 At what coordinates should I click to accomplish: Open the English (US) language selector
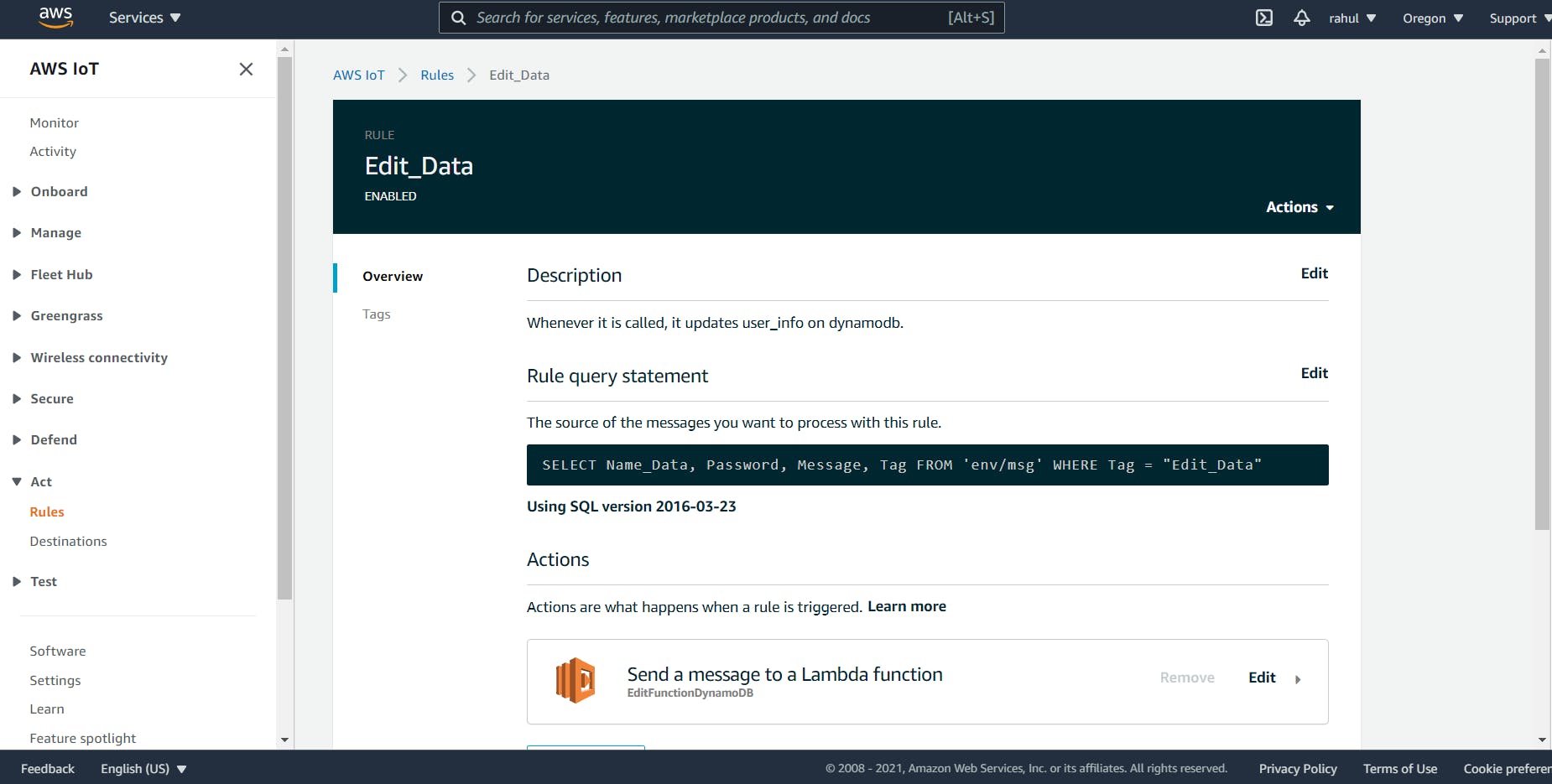[x=143, y=769]
